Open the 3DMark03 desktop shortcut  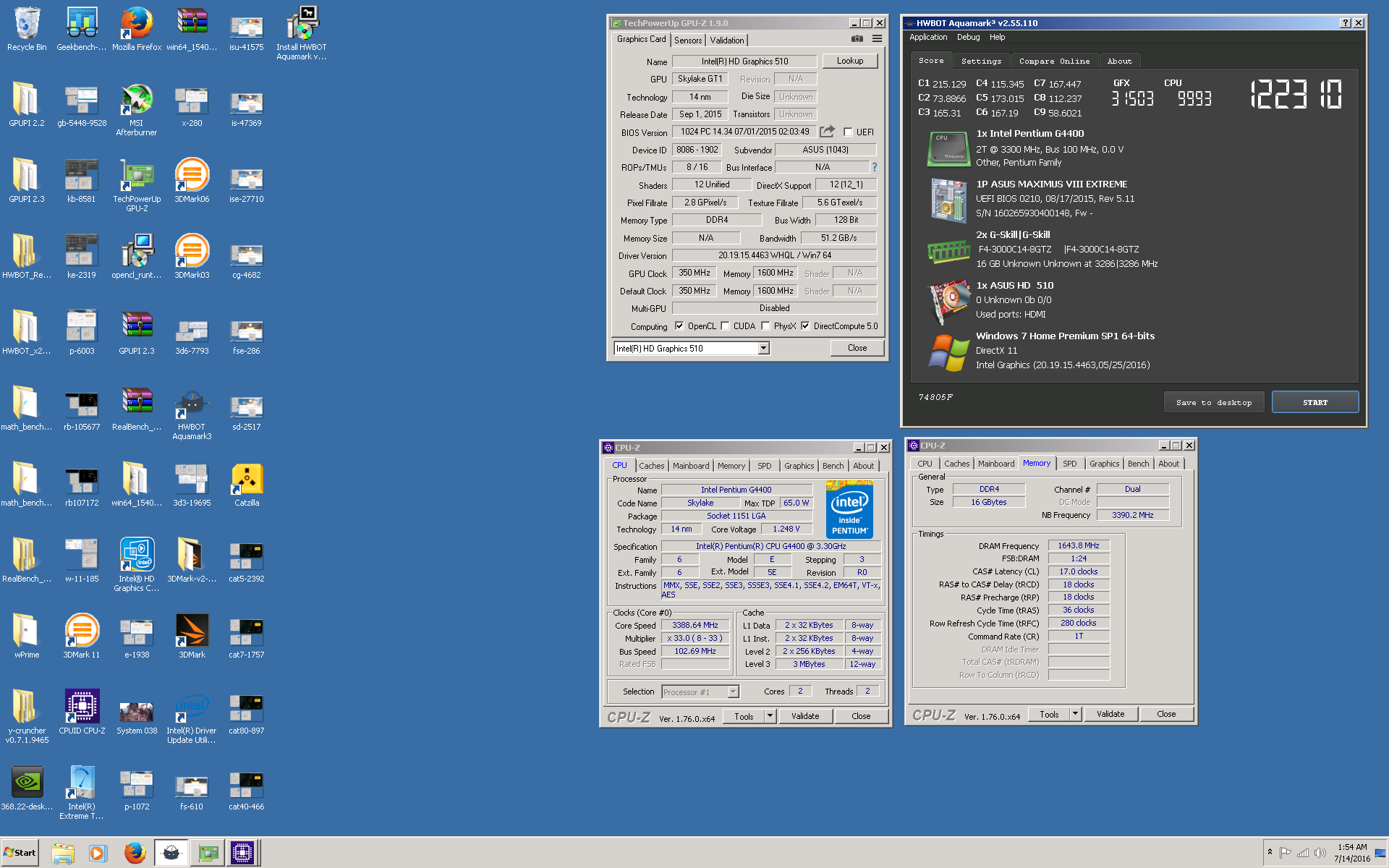coord(192,258)
